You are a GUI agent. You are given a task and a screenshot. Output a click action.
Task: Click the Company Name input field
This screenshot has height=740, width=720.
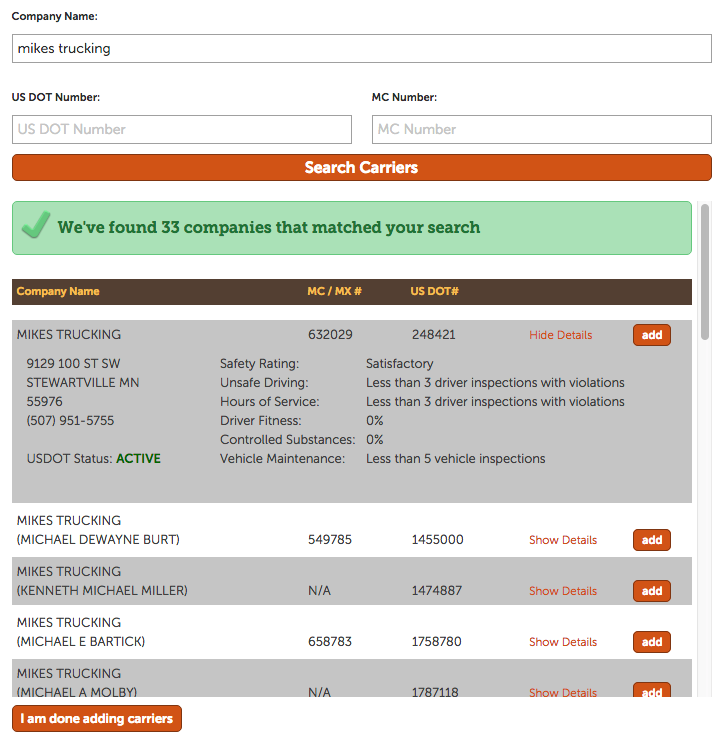pos(361,48)
